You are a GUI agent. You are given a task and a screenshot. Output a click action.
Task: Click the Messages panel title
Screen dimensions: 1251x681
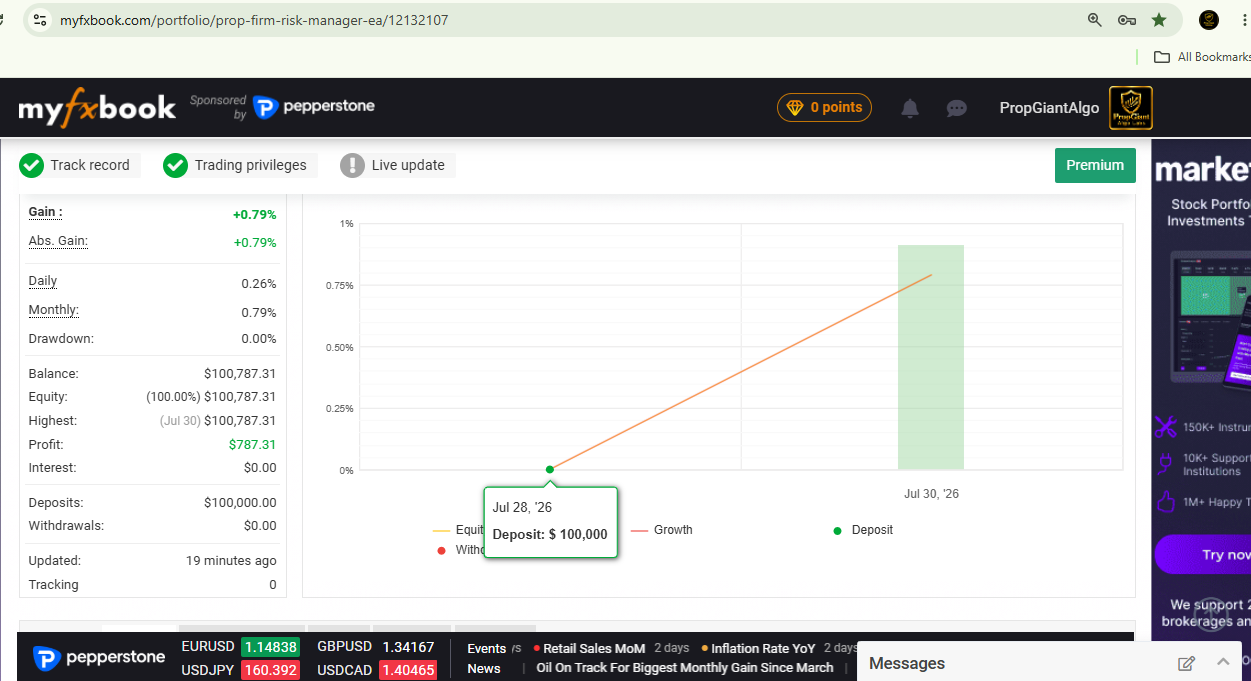907,663
